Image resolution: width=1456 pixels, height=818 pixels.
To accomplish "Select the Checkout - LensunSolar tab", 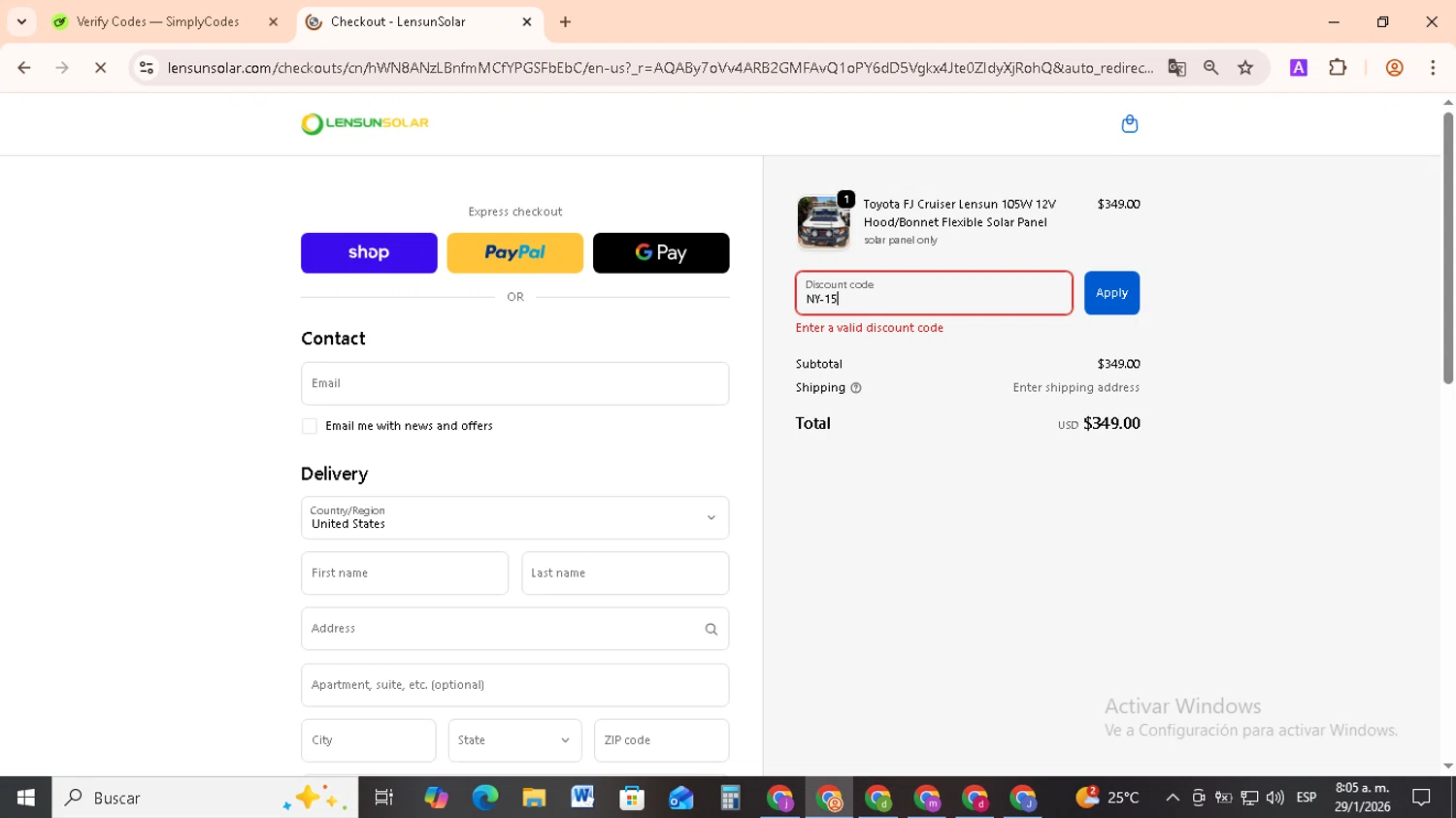I will 398,21.
